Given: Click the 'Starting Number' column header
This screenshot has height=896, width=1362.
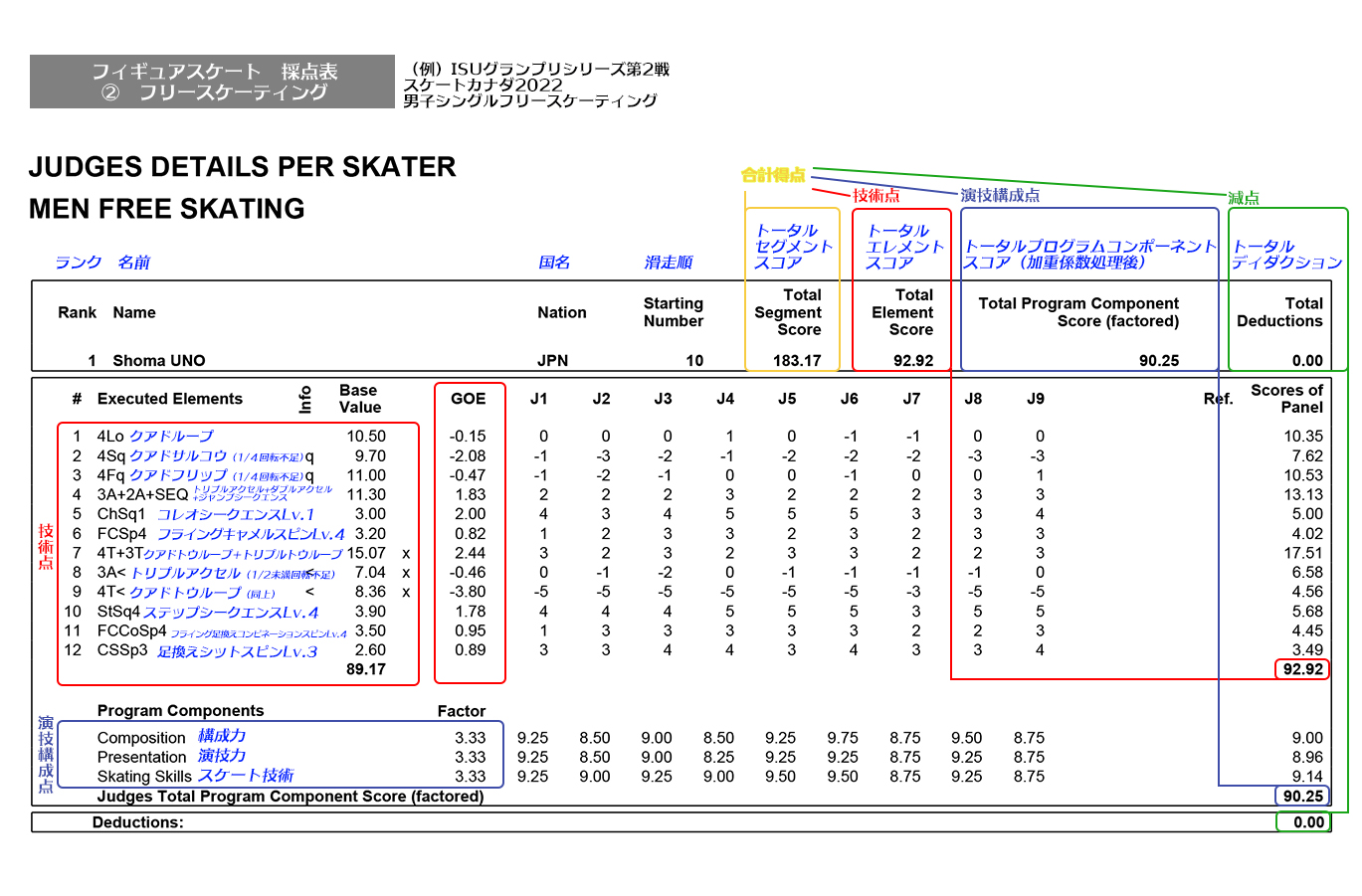Looking at the screenshot, I should [674, 312].
